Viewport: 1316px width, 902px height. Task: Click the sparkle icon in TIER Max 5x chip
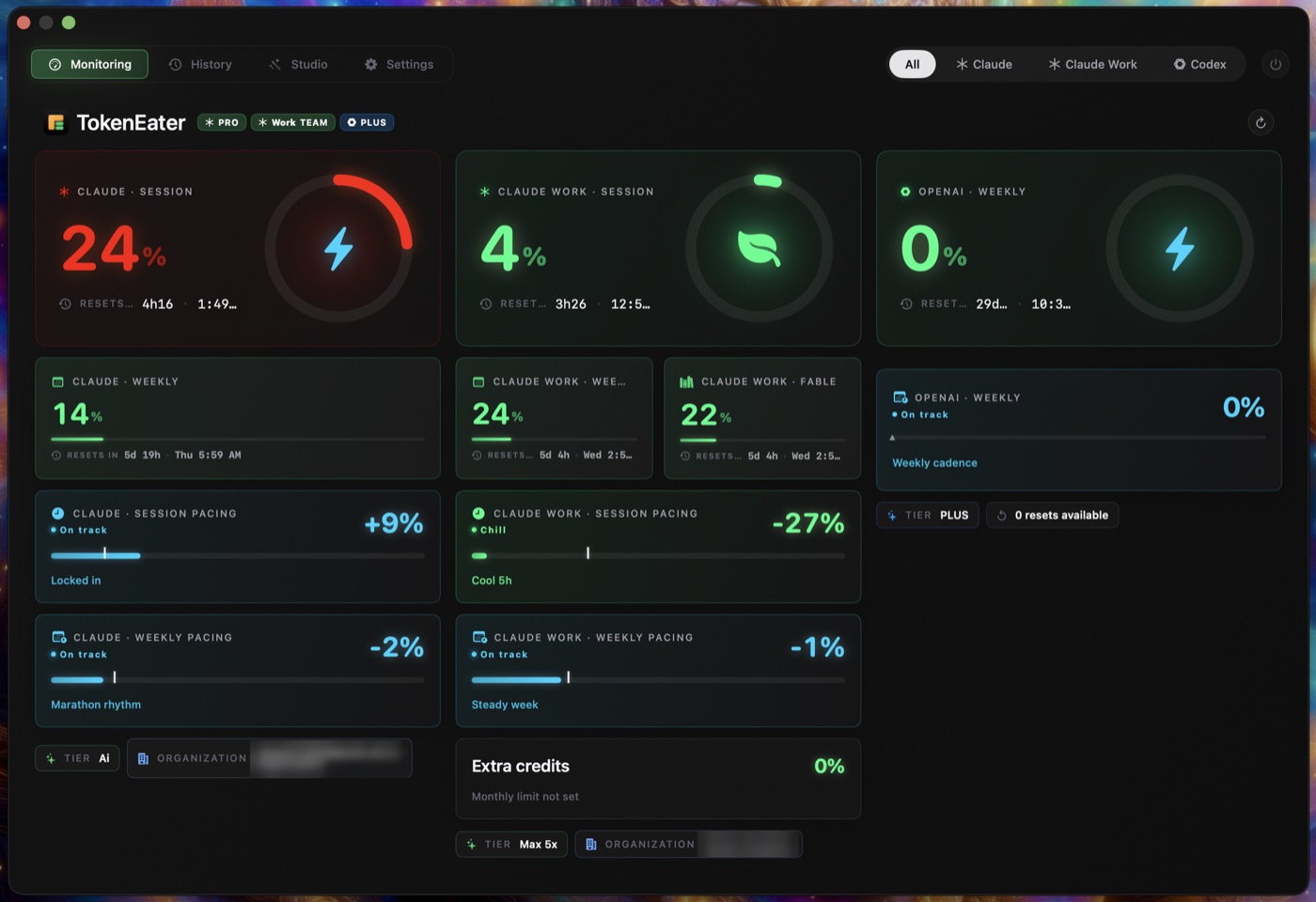[x=471, y=845]
